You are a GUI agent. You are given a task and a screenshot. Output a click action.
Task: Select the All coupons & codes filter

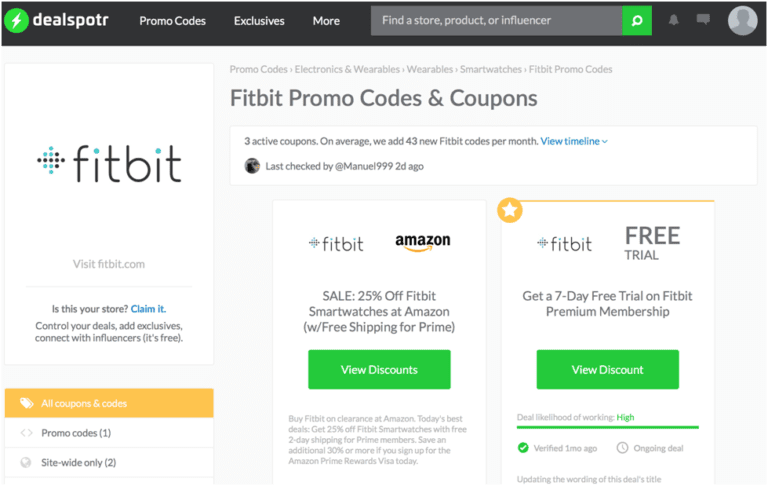pyautogui.click(x=108, y=404)
